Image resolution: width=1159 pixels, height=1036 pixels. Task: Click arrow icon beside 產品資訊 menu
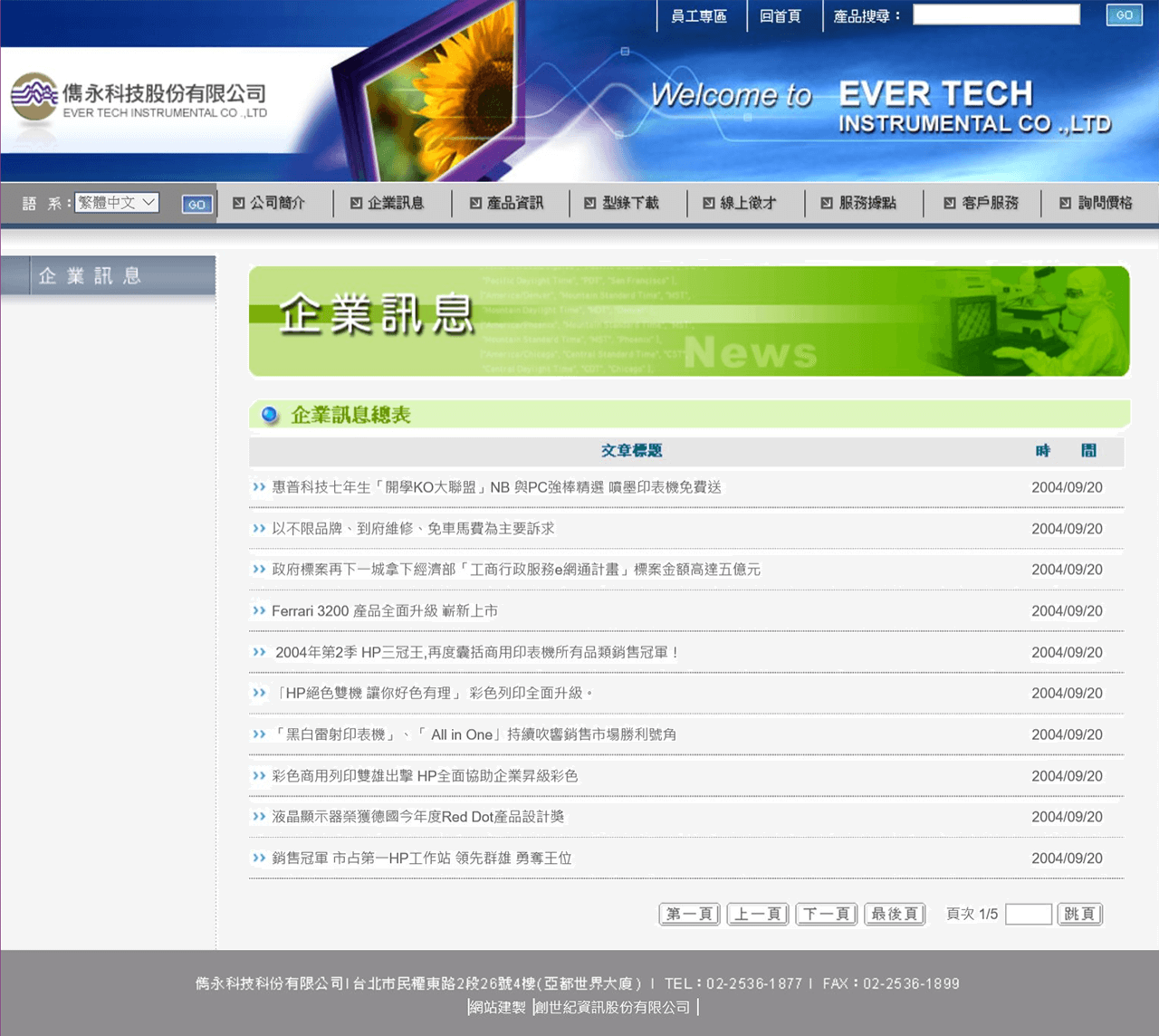475,204
